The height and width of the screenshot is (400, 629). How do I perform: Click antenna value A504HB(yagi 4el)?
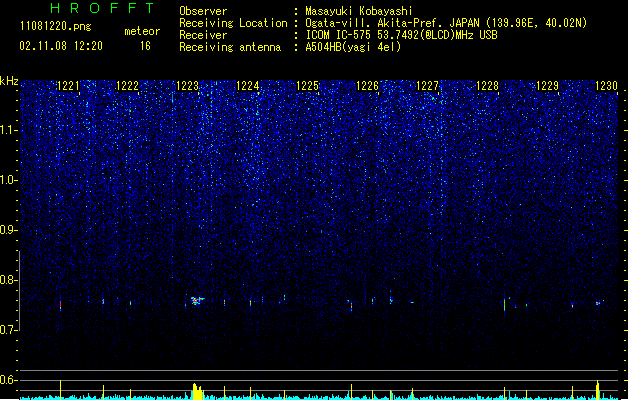353,47
